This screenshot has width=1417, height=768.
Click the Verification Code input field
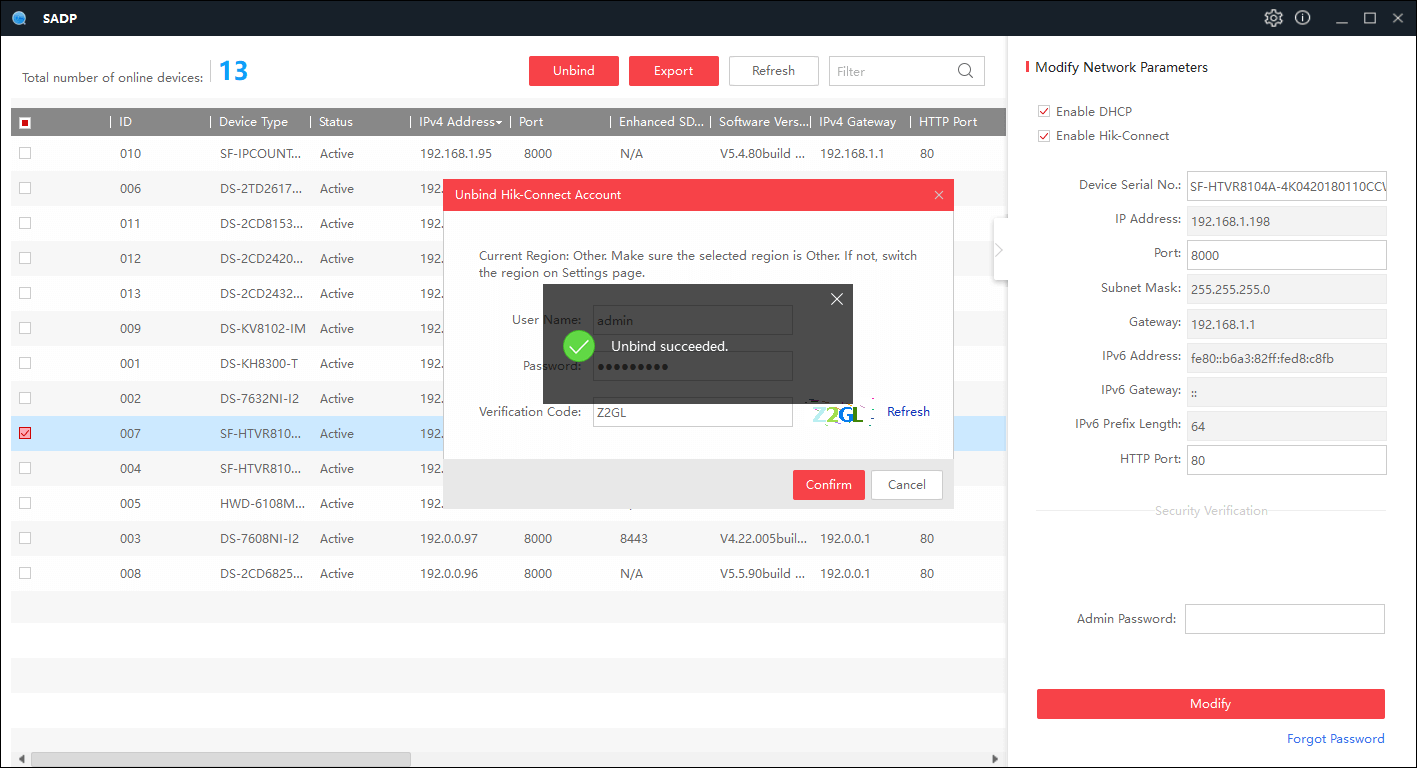(693, 412)
